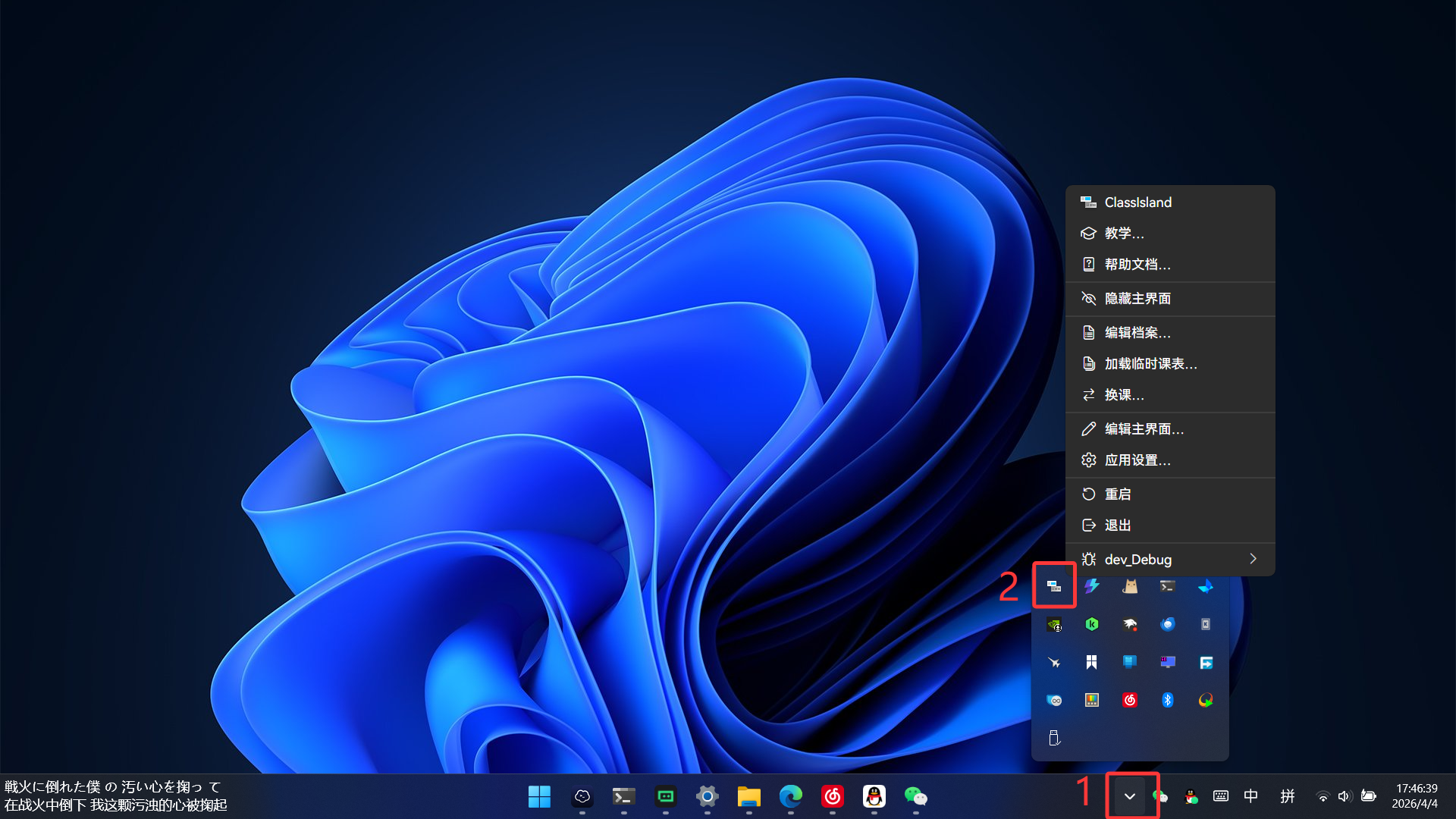Image resolution: width=1456 pixels, height=819 pixels.
Task: Toggle the 拼 IME mode indicator
Action: point(1288,796)
